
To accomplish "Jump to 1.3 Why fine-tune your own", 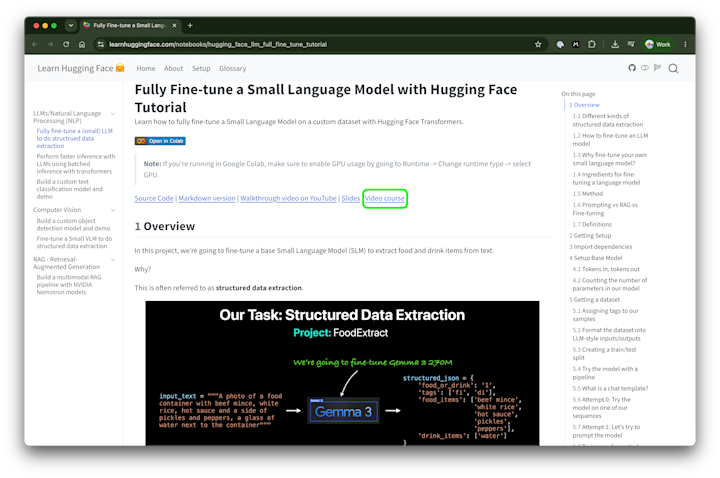I will point(609,159).
